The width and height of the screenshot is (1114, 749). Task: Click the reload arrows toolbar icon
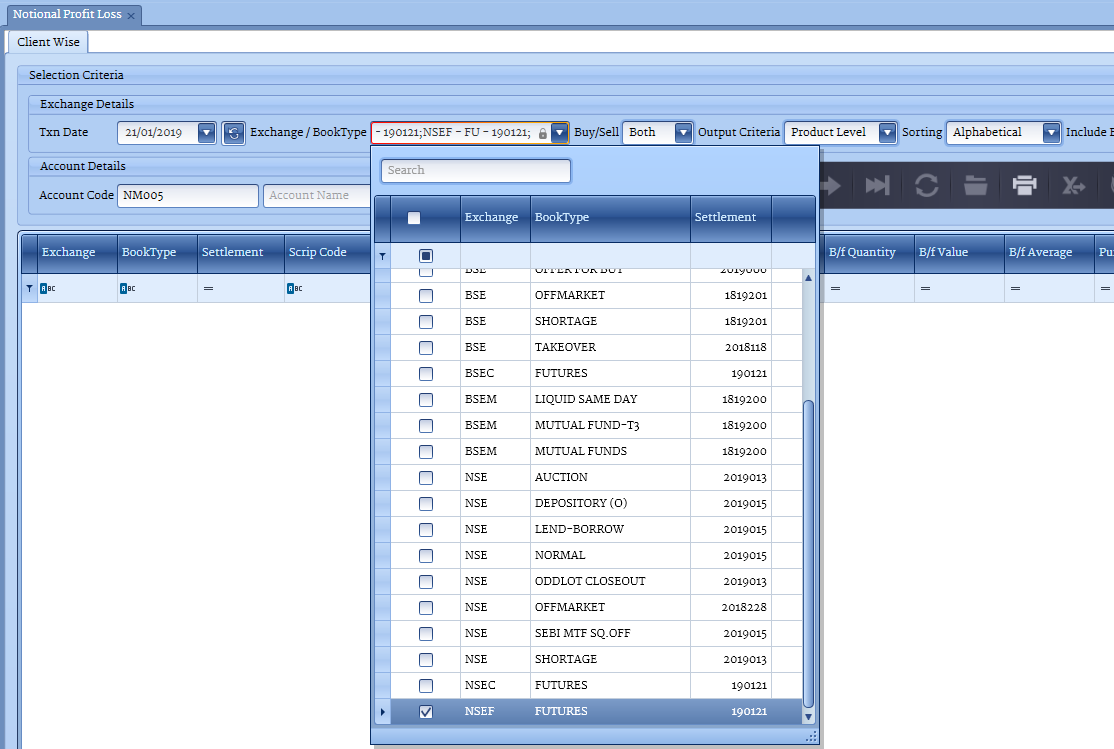(x=926, y=185)
